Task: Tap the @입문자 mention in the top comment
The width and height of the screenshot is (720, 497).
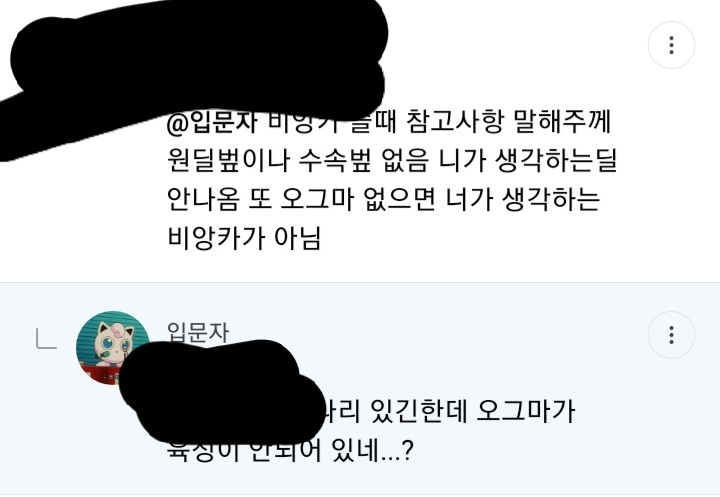Action: 212,123
